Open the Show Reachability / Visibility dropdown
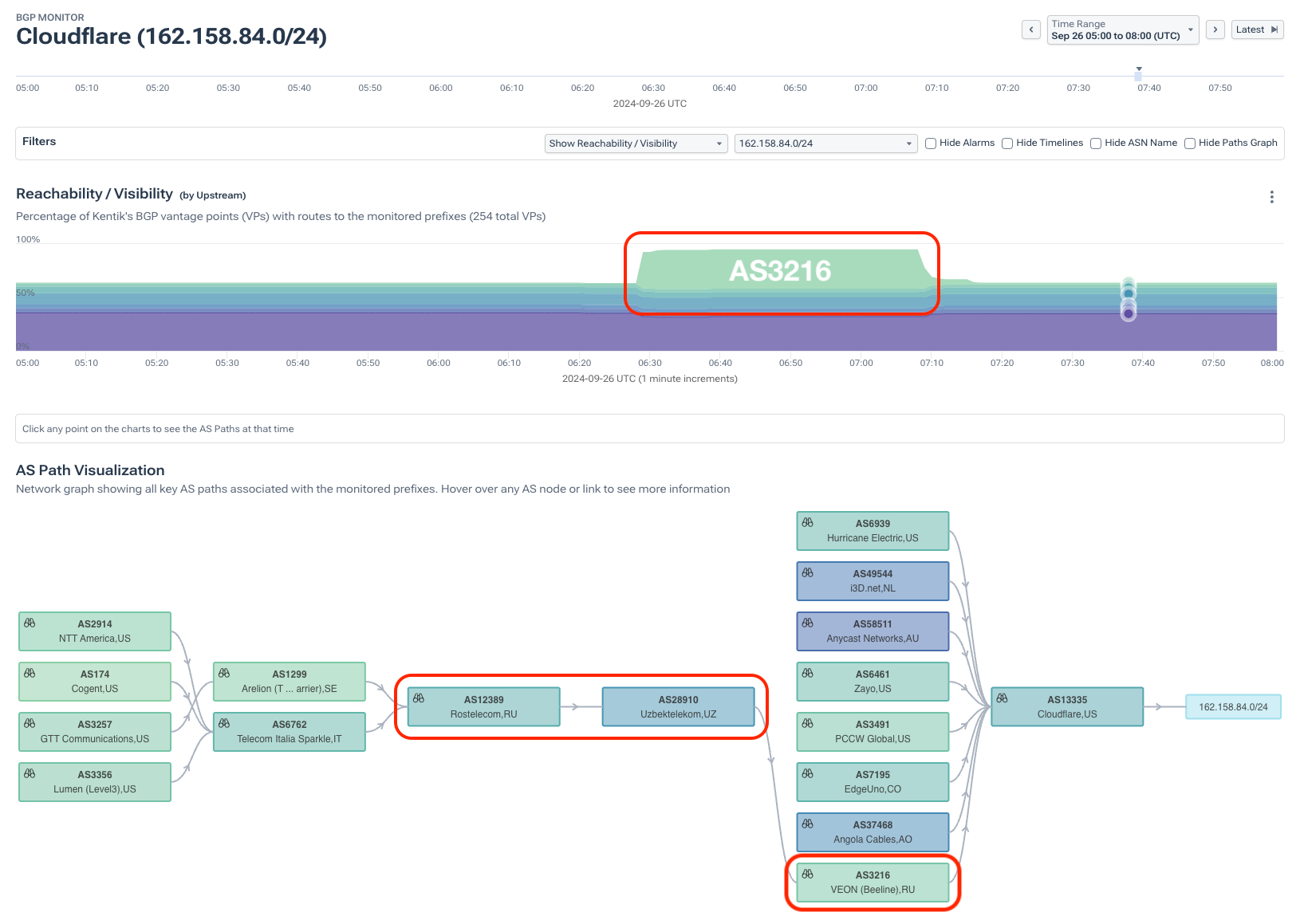This screenshot has height=924, width=1300. (x=636, y=144)
